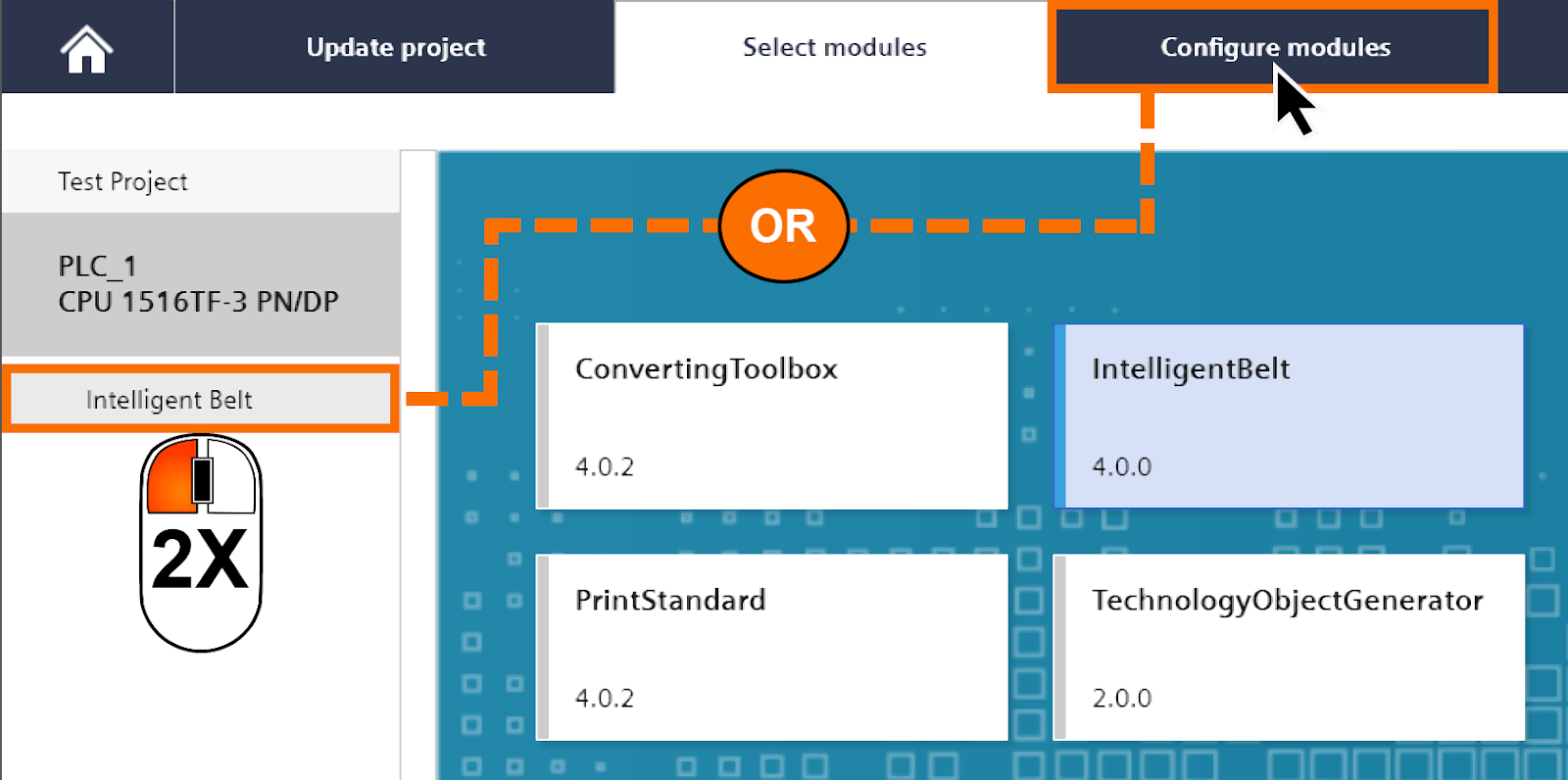Select the TechnologyObjectGenerator module card
The image size is (1568, 780).
[x=1289, y=647]
